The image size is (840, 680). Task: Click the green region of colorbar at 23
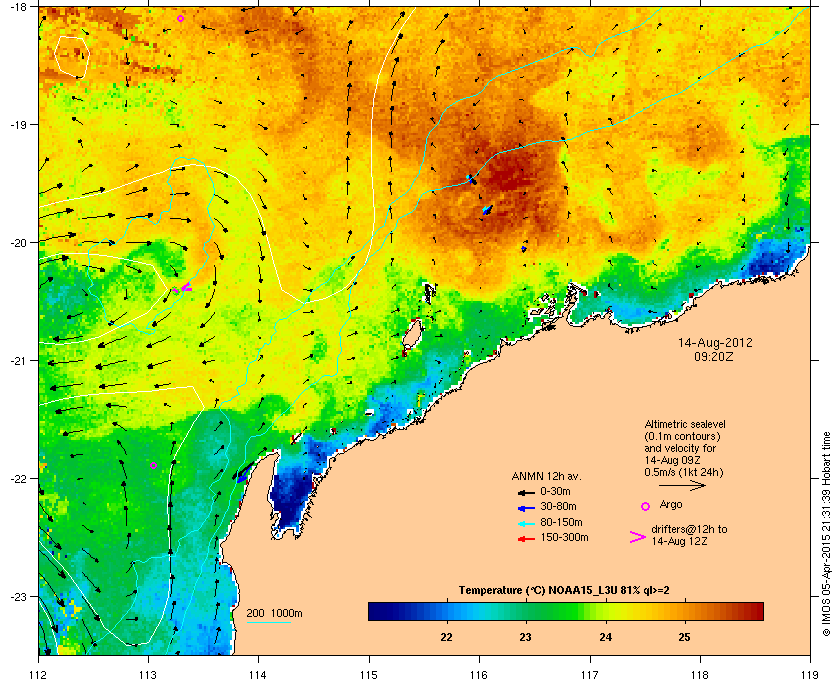(526, 611)
